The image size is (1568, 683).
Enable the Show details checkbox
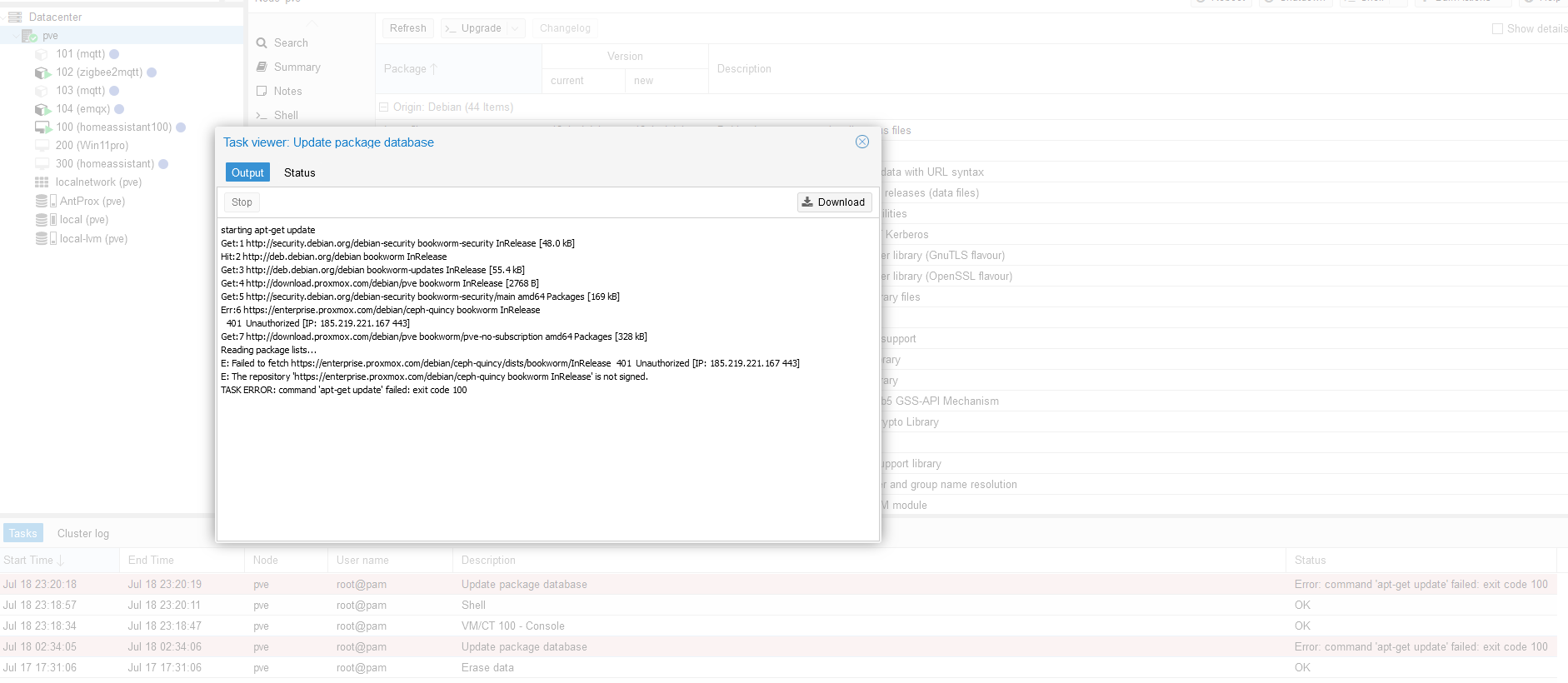pos(1497,28)
